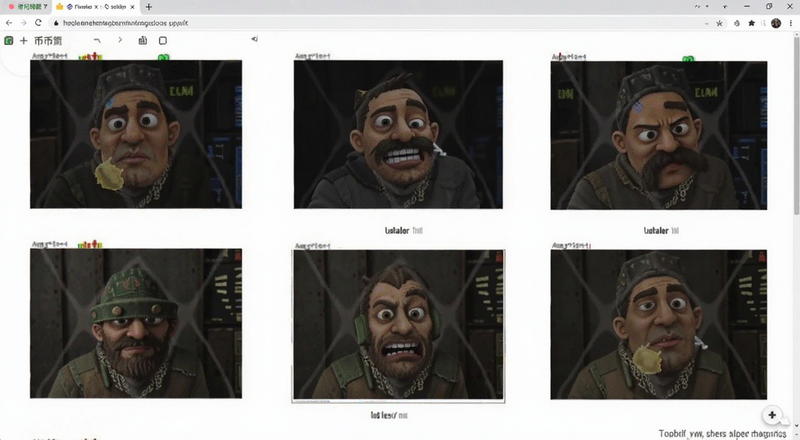
Task: Open image of bearded man in green beanie
Action: [x=136, y=323]
